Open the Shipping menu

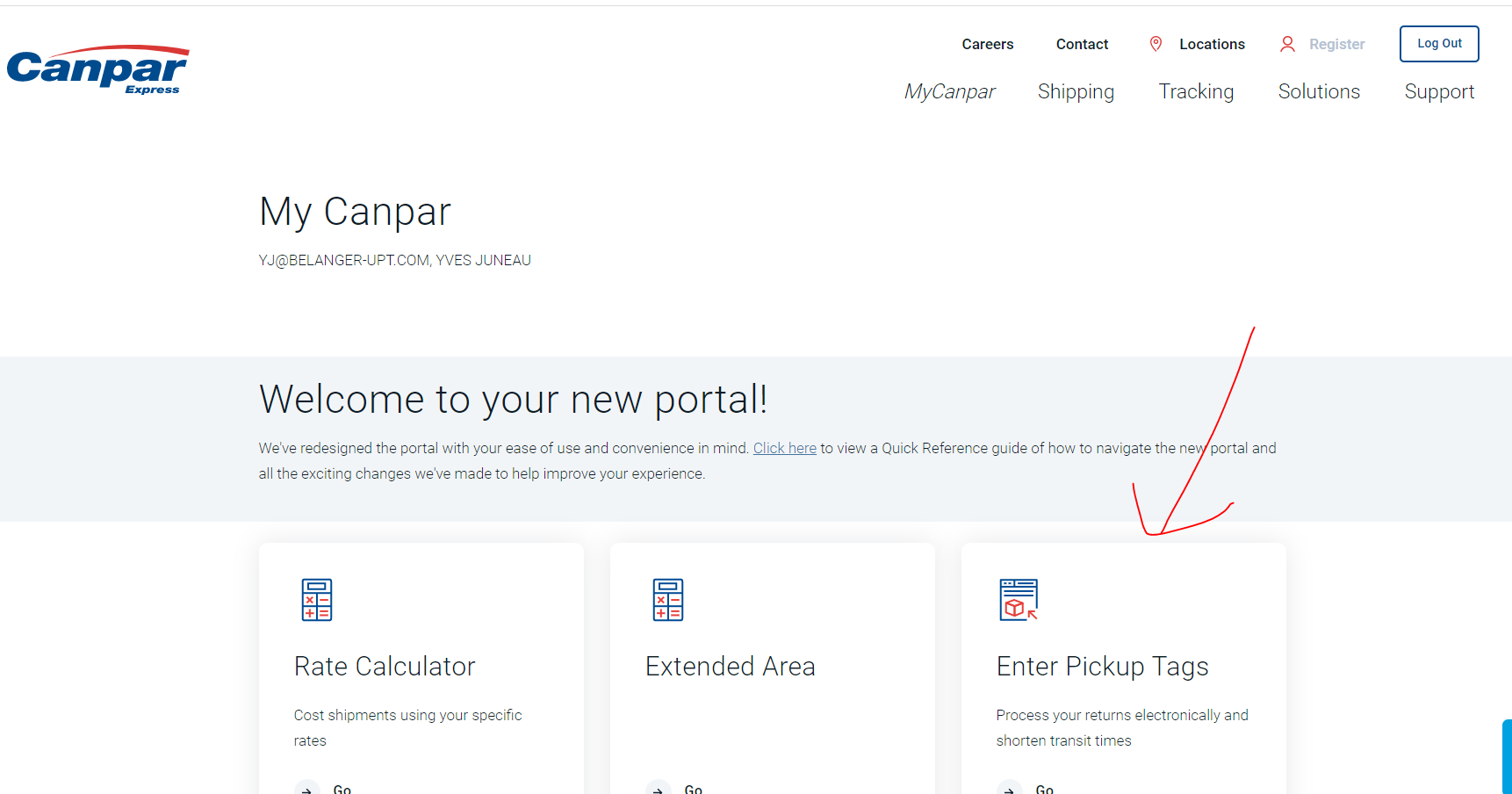point(1076,92)
